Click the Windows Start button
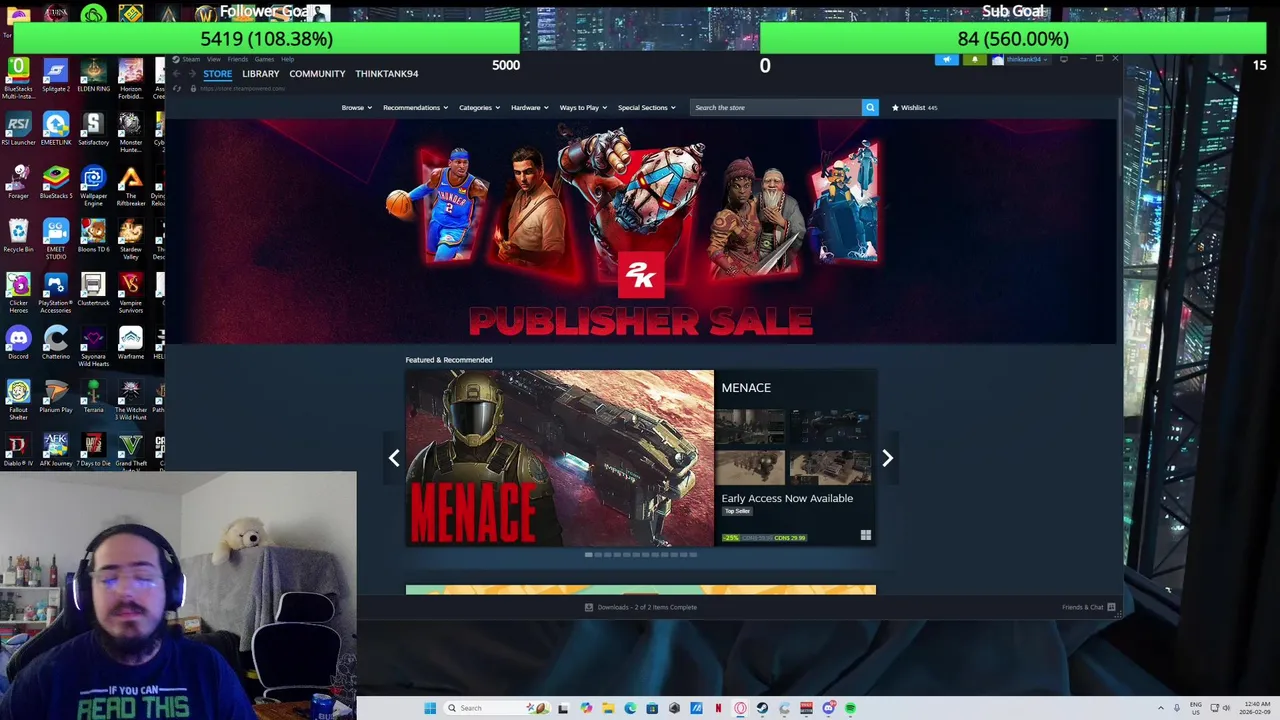Screen dimensions: 1280x720 pyautogui.click(x=430, y=708)
